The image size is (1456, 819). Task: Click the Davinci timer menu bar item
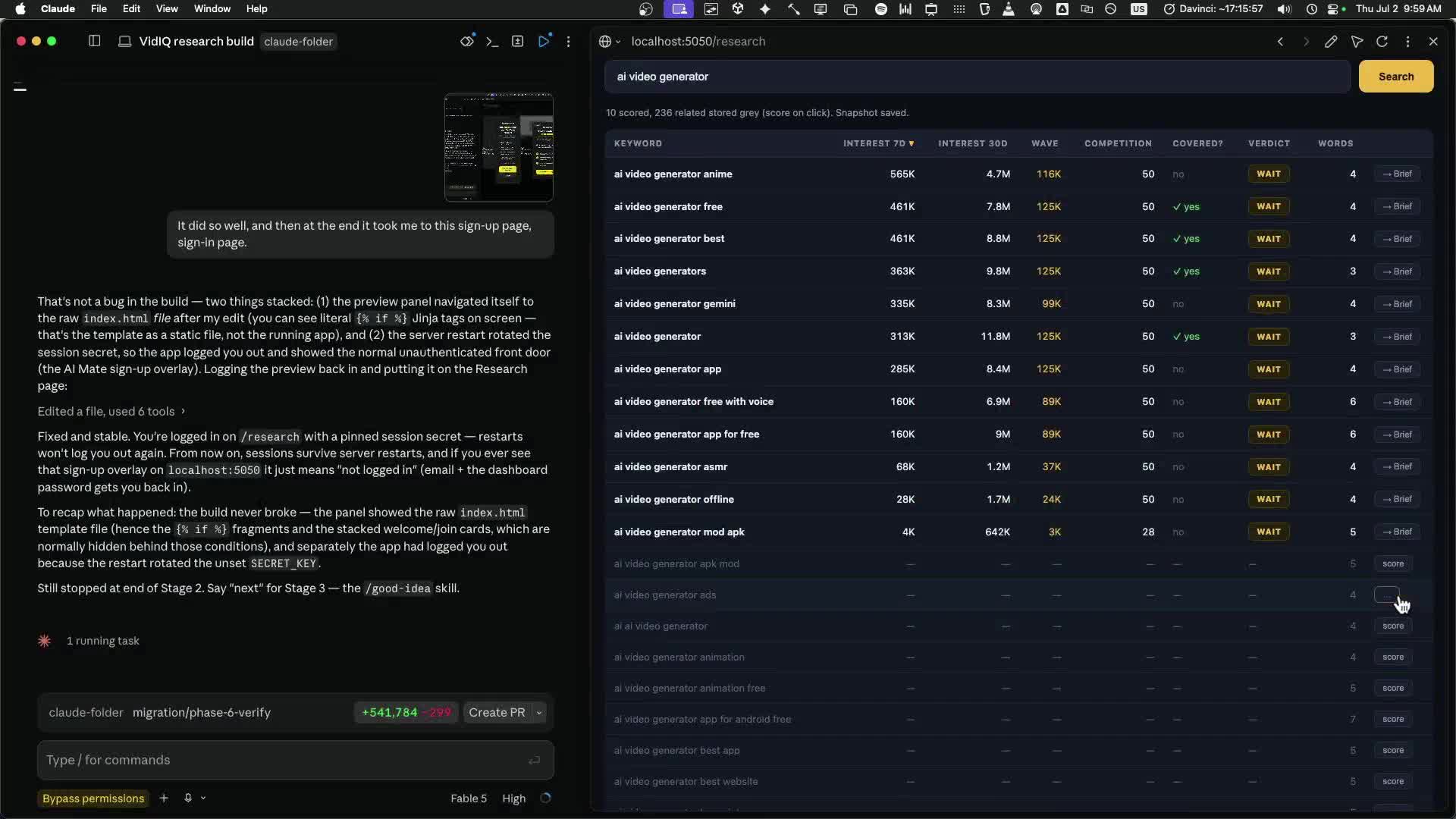coord(1213,9)
